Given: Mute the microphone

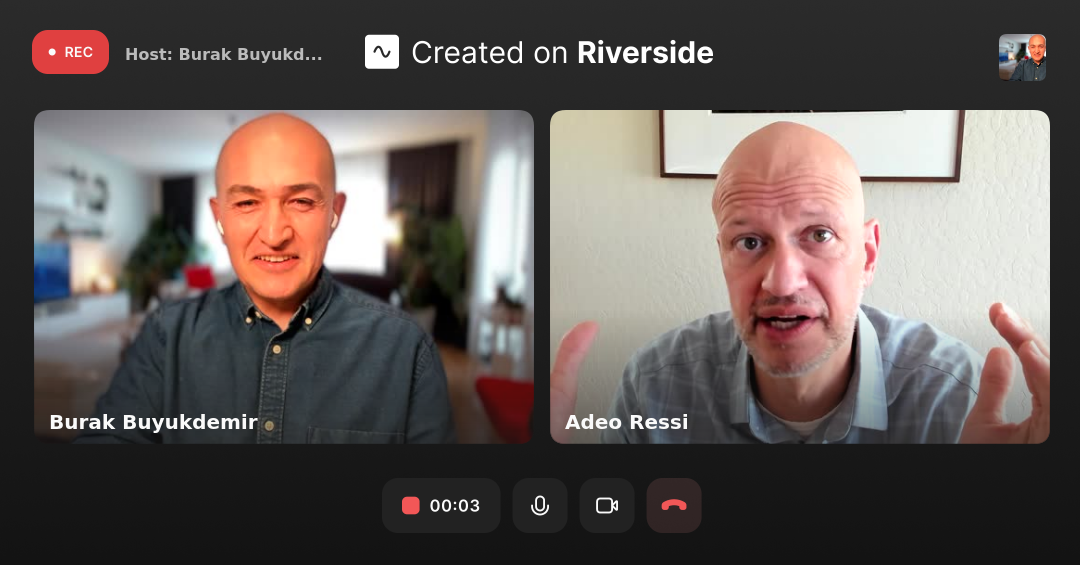Looking at the screenshot, I should coord(540,506).
